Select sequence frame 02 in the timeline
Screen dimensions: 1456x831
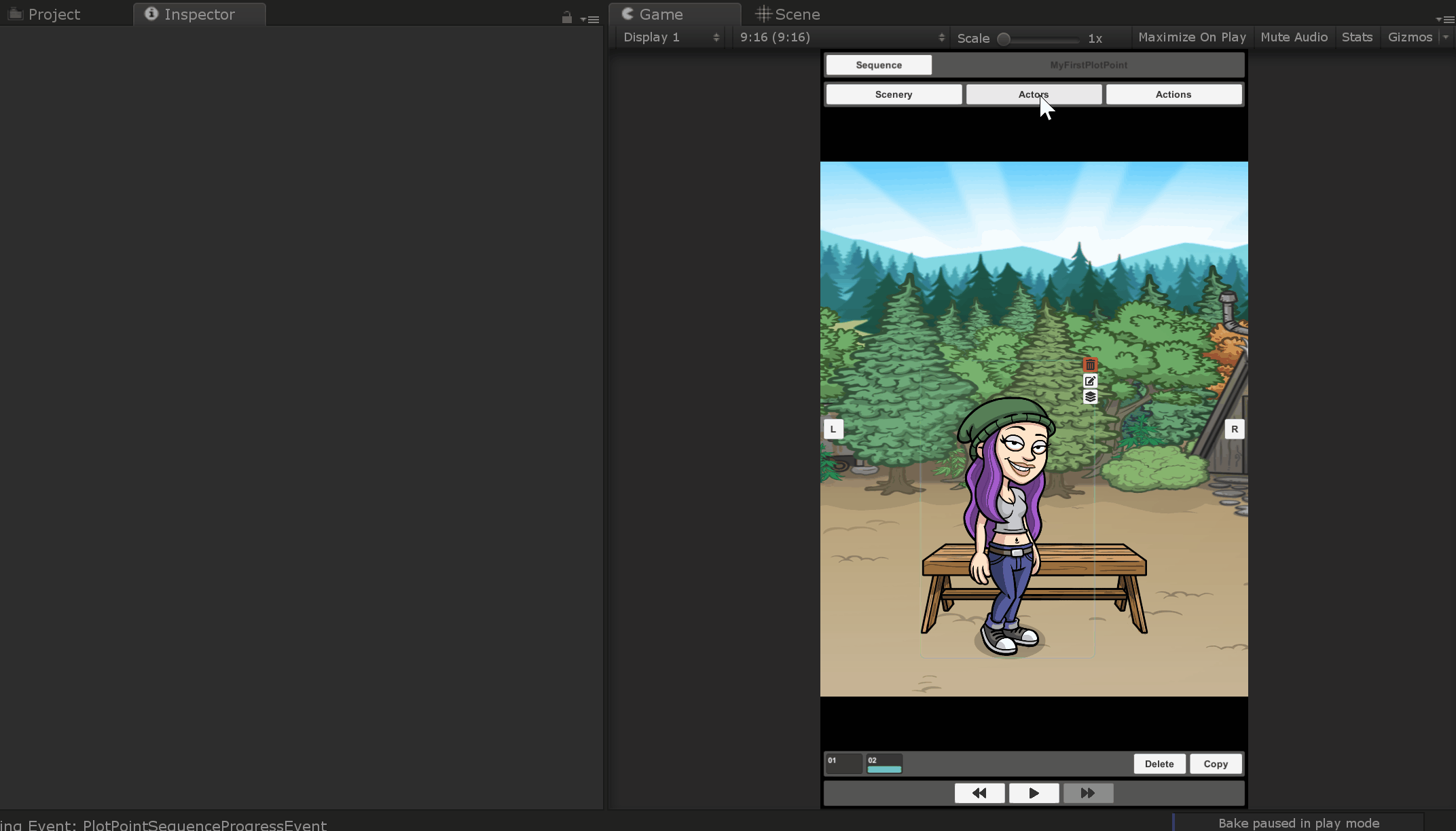(884, 764)
